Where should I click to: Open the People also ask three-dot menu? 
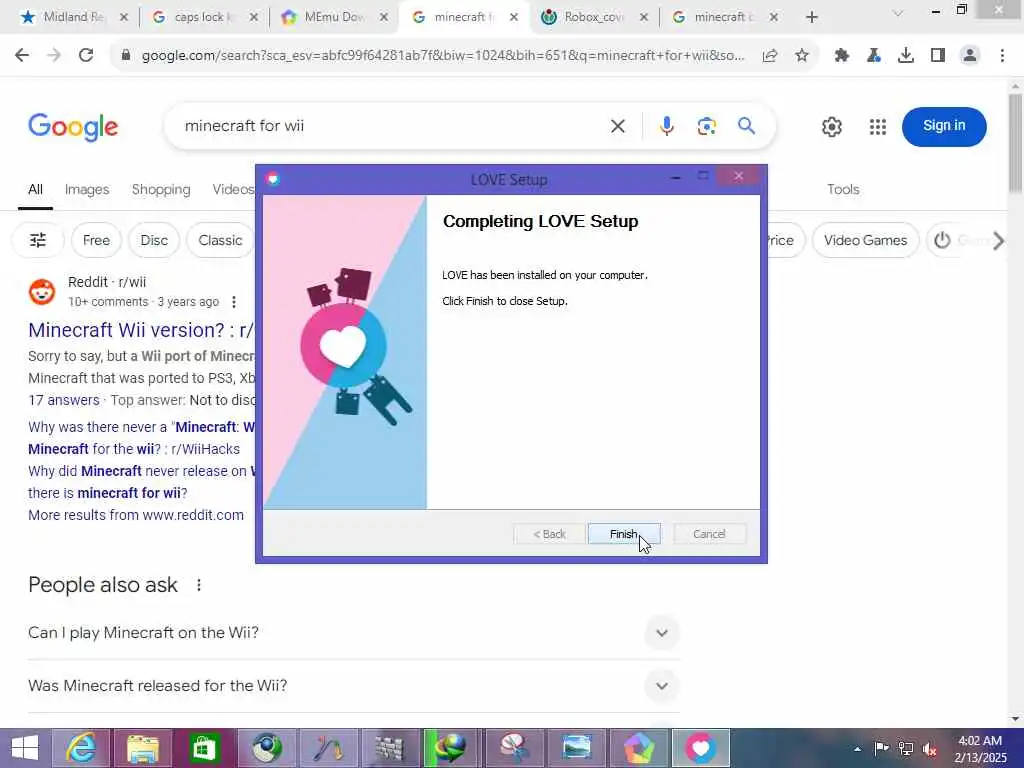(x=199, y=585)
